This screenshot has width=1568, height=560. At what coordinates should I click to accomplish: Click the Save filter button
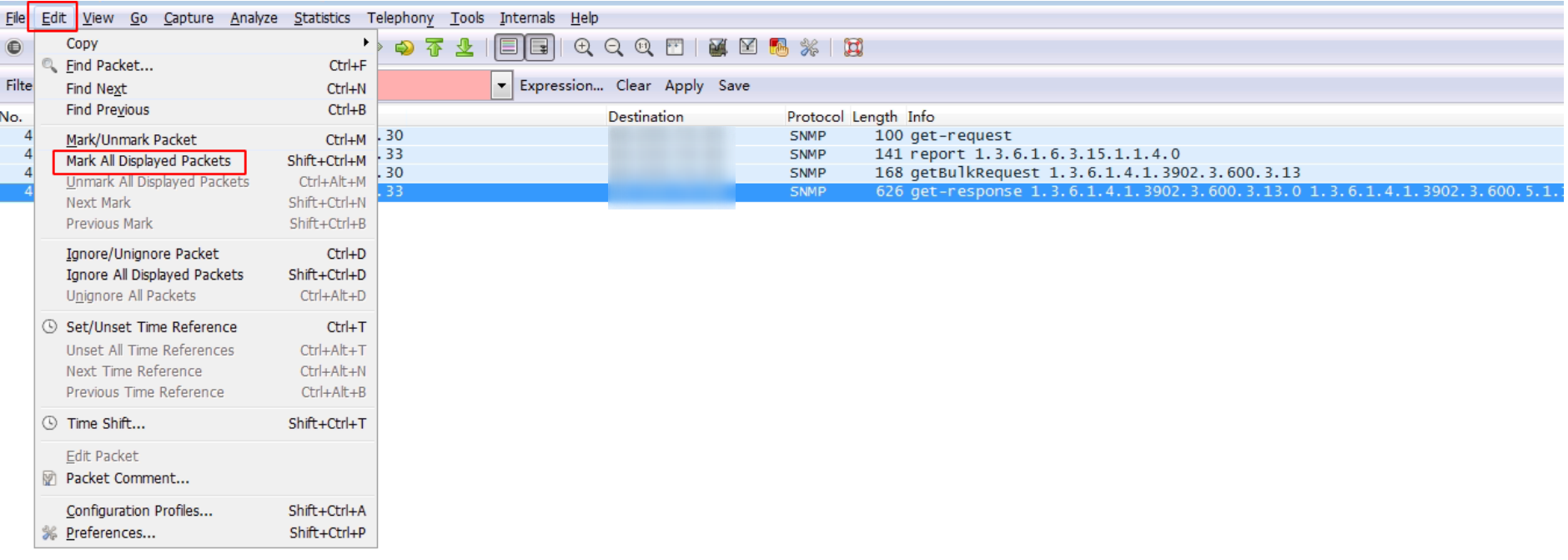[734, 85]
